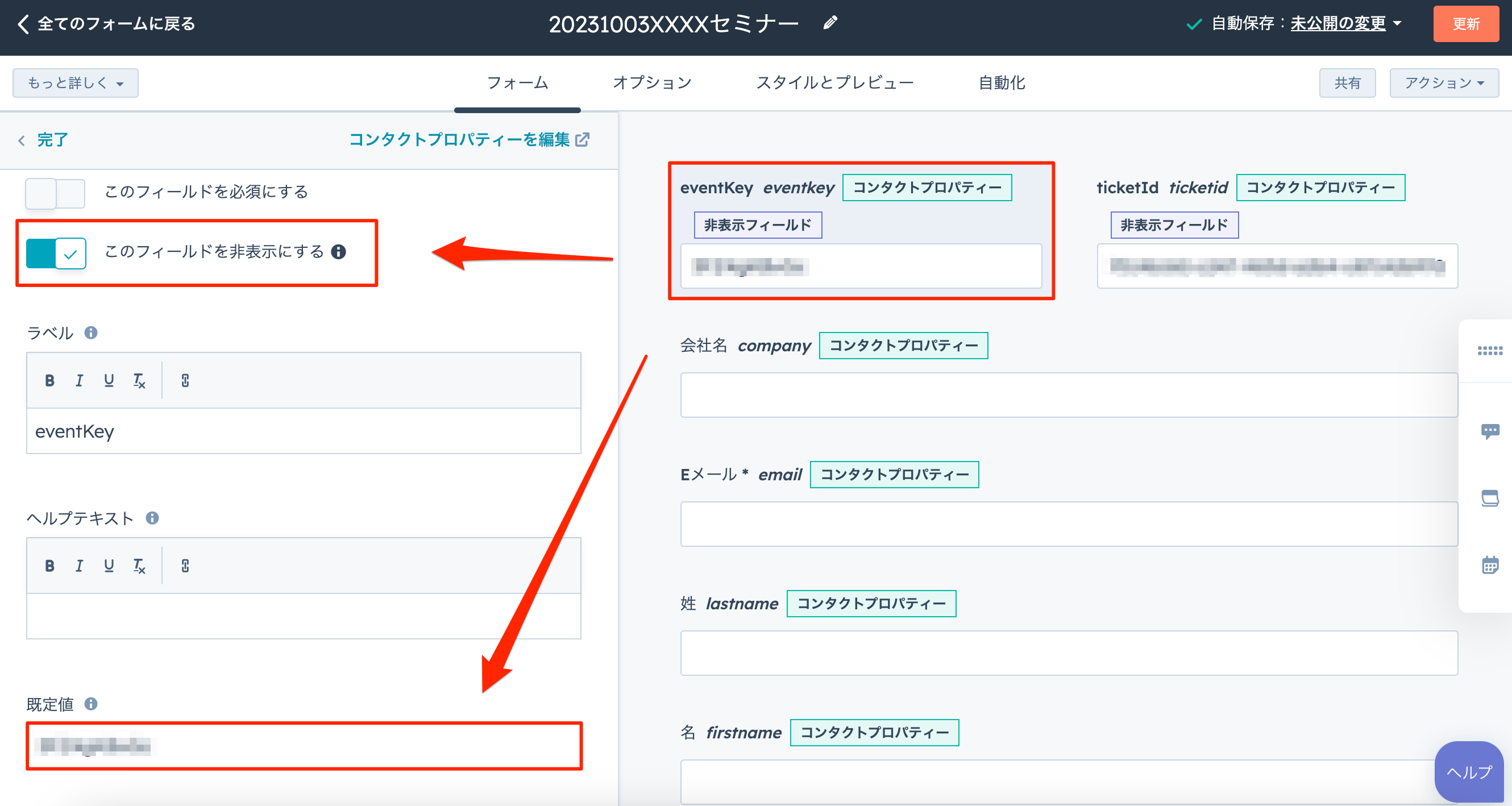Click the Eメール email input field
The height and width of the screenshot is (806, 1512).
click(x=1069, y=524)
